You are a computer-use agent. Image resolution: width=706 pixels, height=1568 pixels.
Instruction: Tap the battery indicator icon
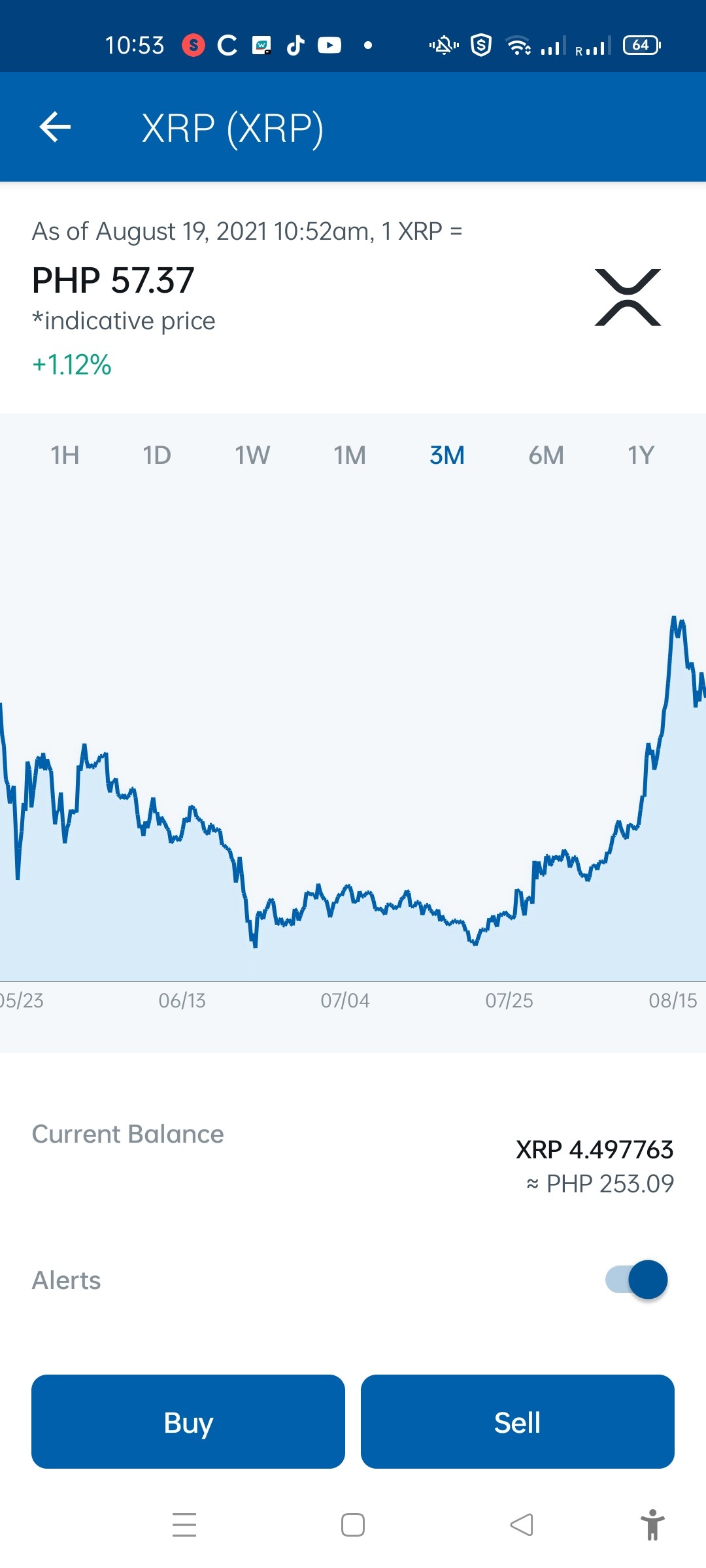click(x=641, y=45)
